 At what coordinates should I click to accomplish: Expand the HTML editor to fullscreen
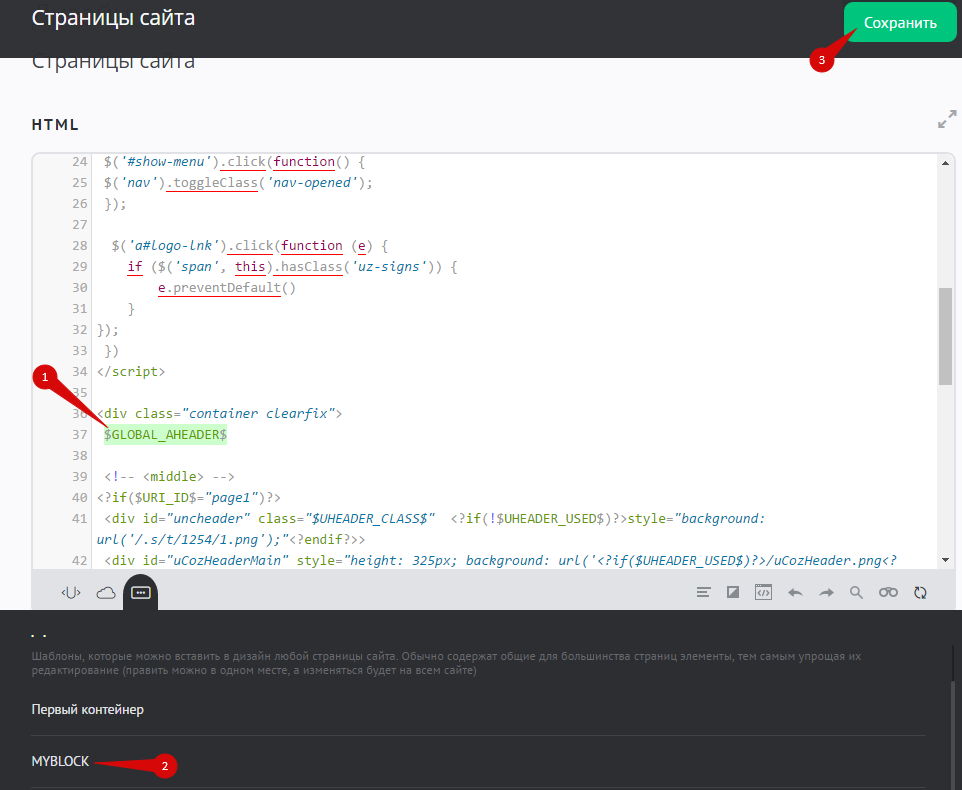pos(946,120)
